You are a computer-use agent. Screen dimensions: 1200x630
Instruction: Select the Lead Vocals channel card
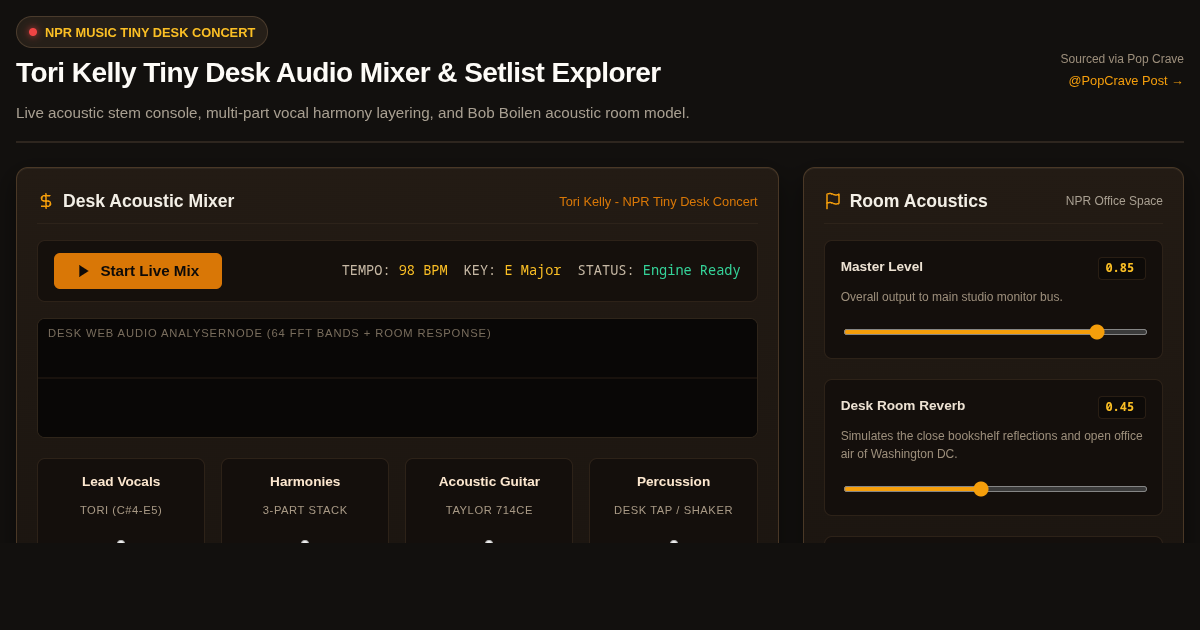(121, 501)
